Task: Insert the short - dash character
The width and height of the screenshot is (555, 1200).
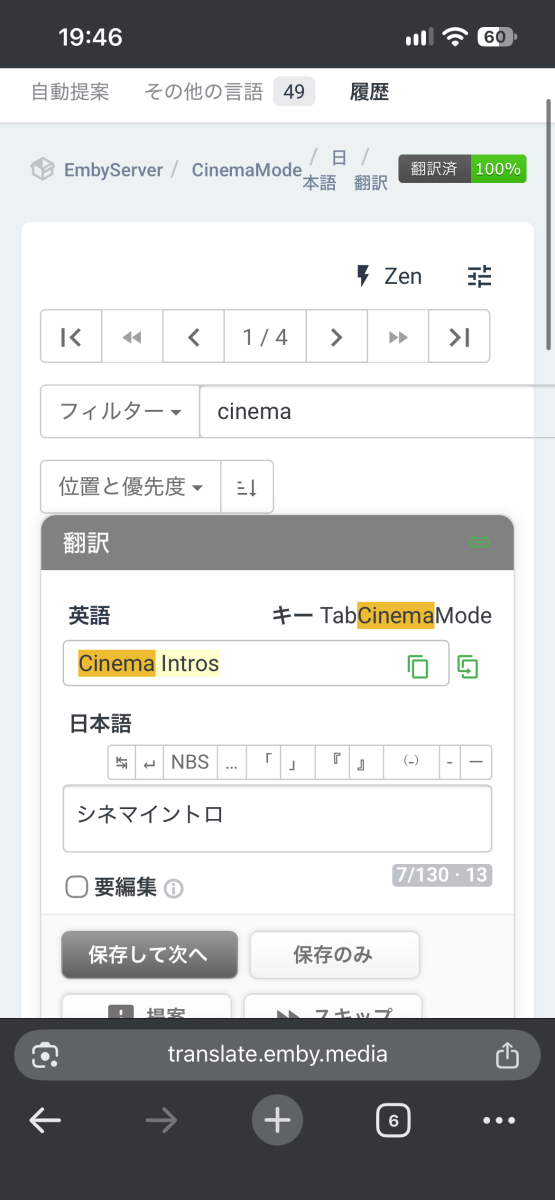Action: pyautogui.click(x=449, y=762)
